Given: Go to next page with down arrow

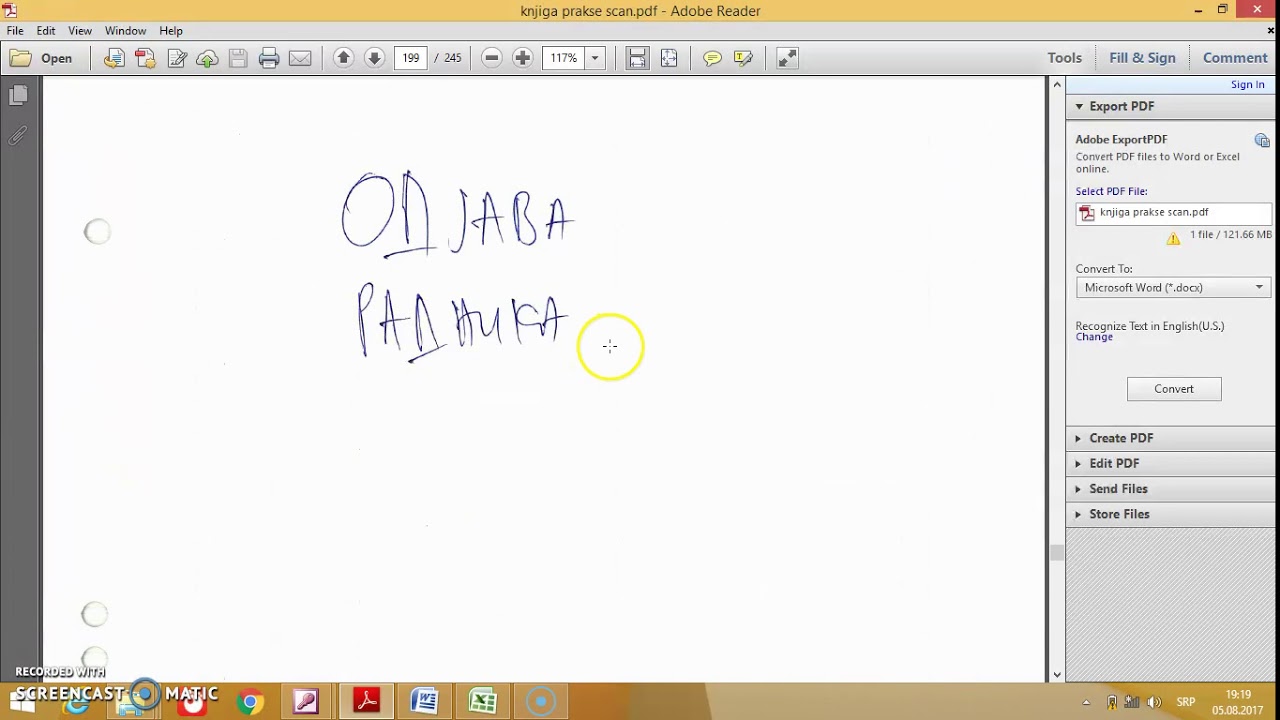Looking at the screenshot, I should click(374, 58).
